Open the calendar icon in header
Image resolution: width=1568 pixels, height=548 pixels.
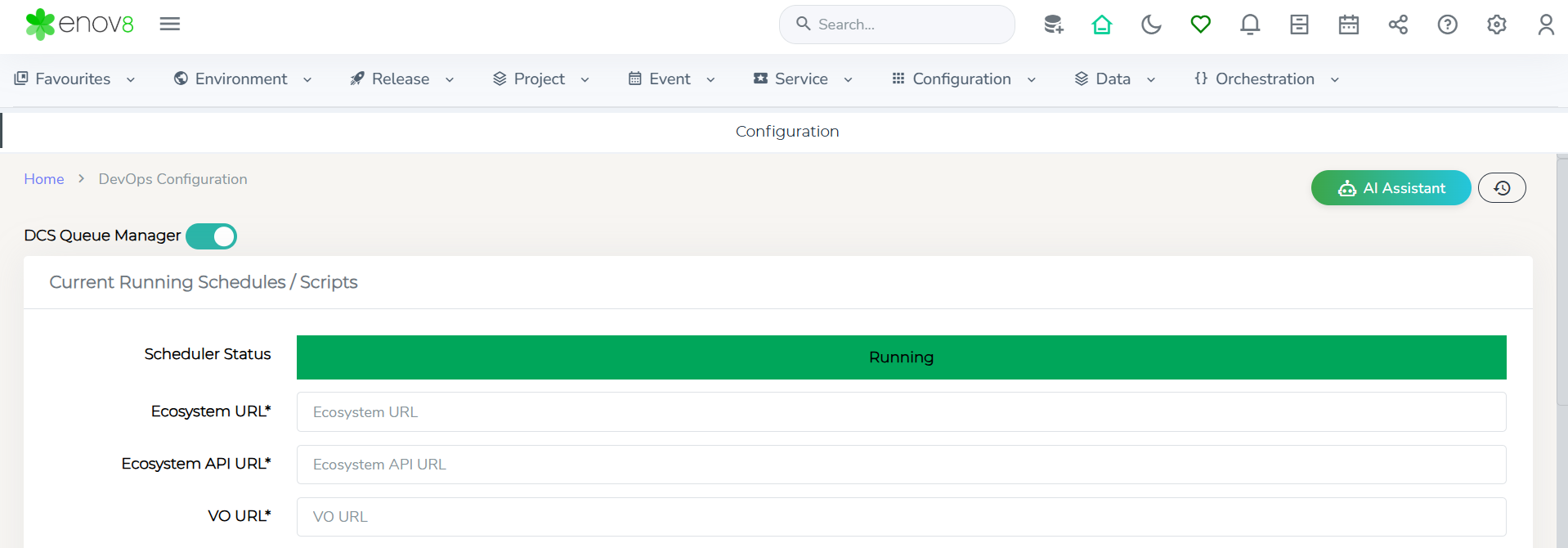coord(1348,25)
